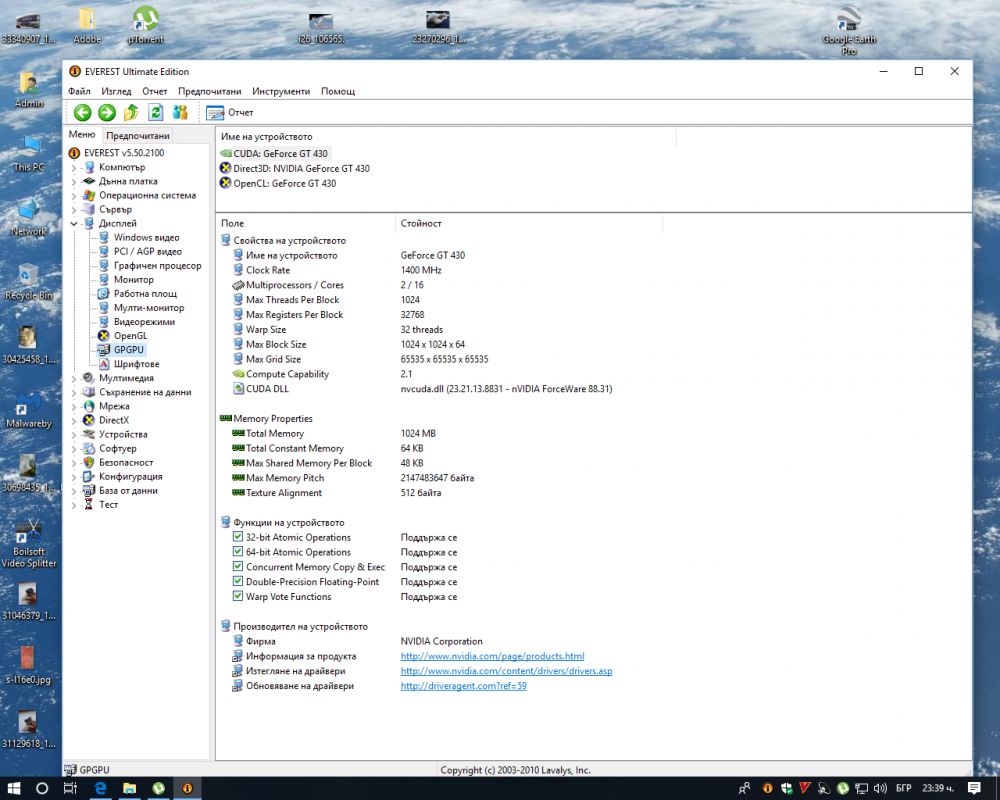Screen dimensions: 1000x800
Task: Select EVEREST v5.50.2100 root node
Action: pyautogui.click(x=124, y=153)
